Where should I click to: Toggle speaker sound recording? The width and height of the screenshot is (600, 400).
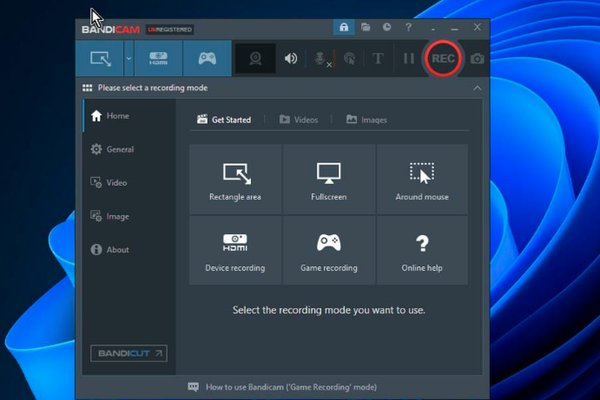tap(291, 59)
